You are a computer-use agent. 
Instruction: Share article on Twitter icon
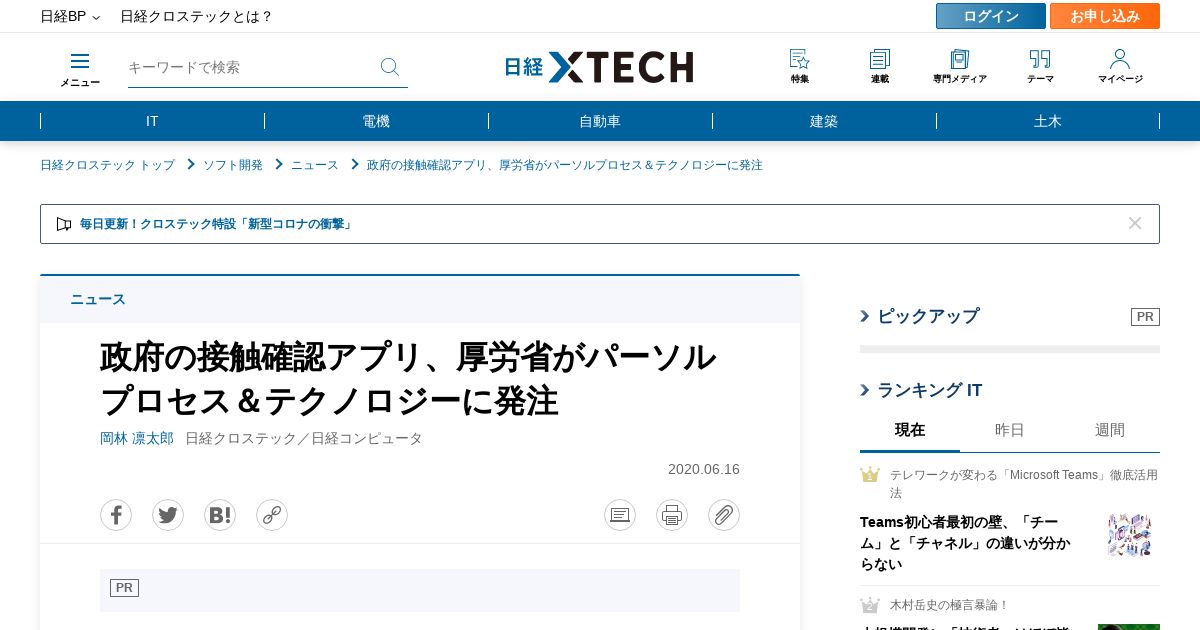pos(168,515)
